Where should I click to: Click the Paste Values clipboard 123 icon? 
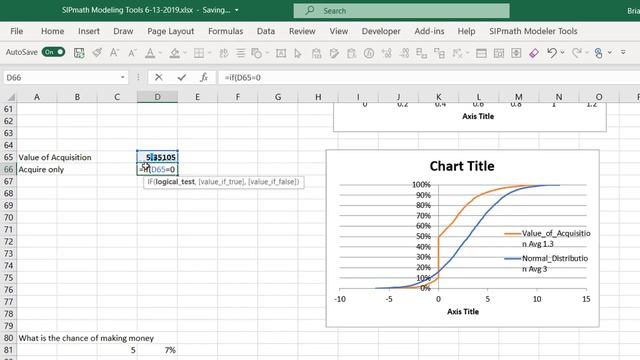click(316, 53)
